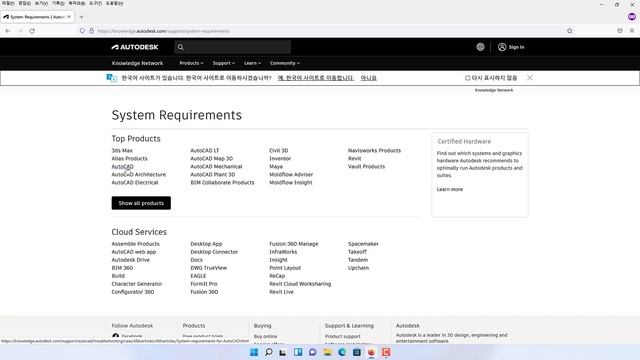Click the Show all products button
This screenshot has height=360, width=640.
click(141, 203)
